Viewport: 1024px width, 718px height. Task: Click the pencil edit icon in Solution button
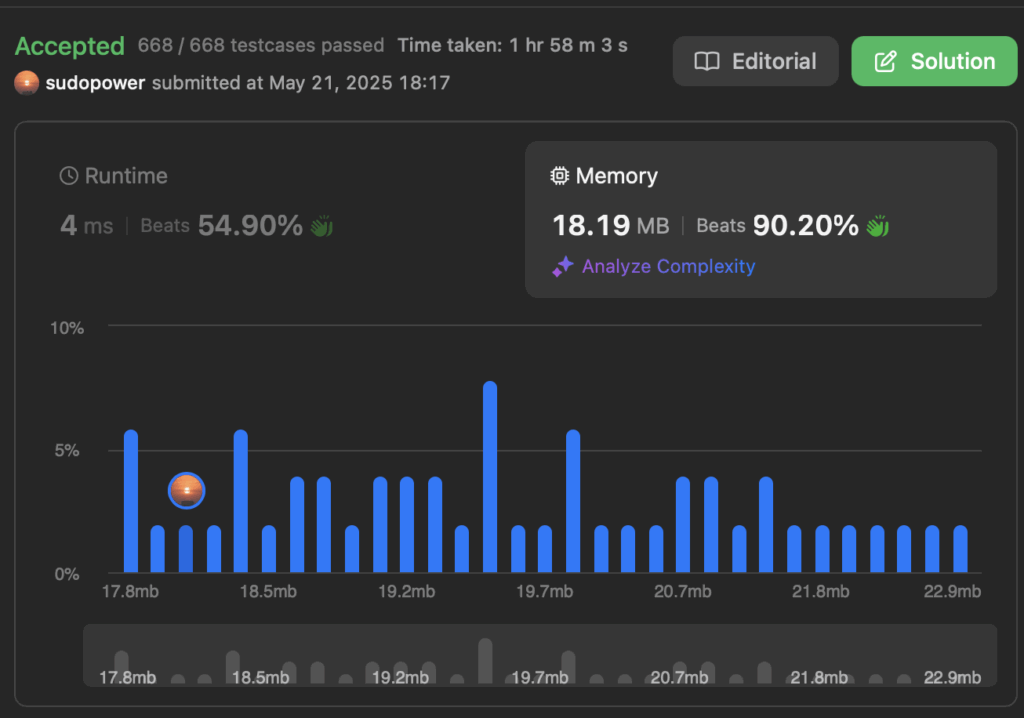[x=886, y=61]
